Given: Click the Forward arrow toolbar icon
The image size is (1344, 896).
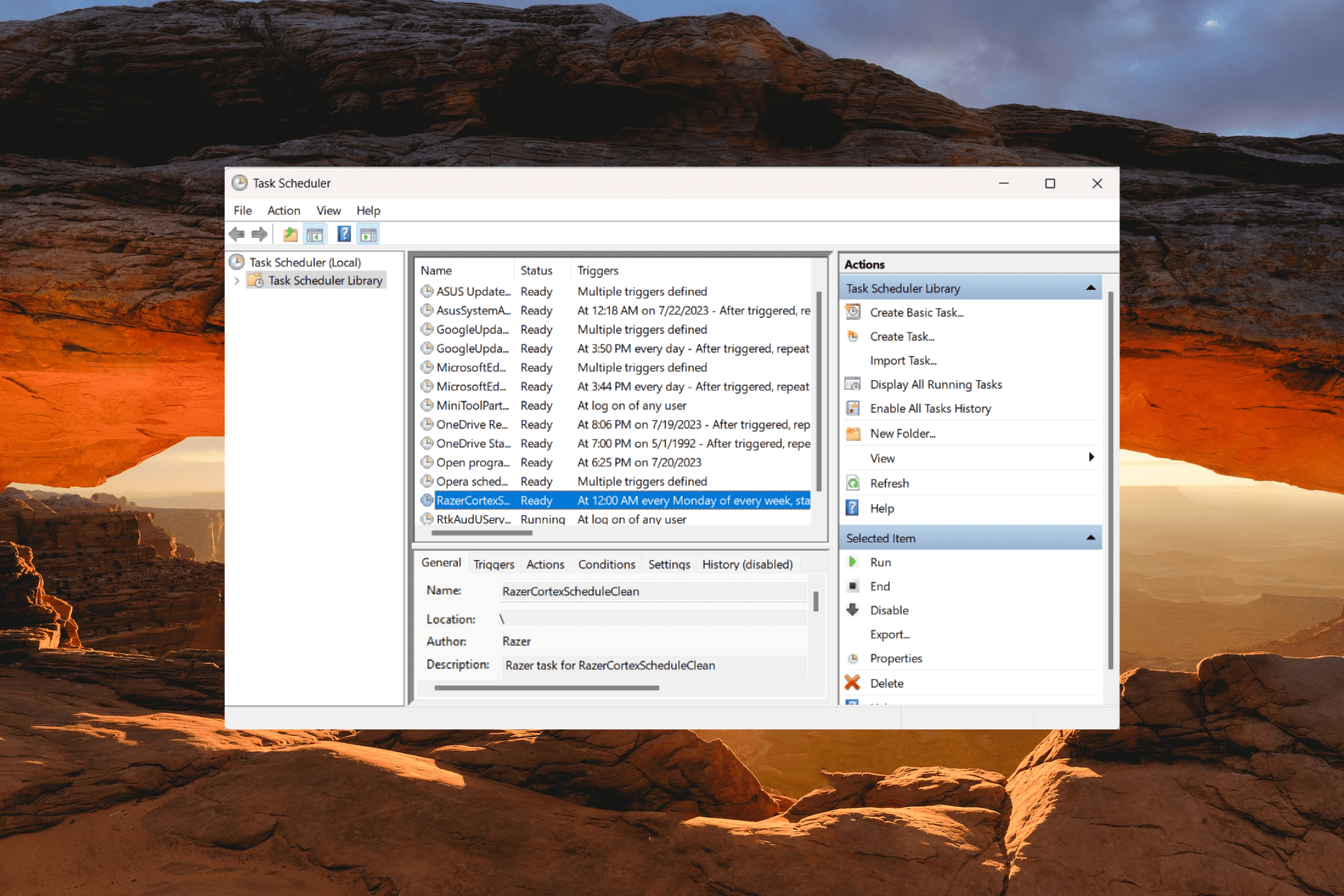Looking at the screenshot, I should point(259,234).
